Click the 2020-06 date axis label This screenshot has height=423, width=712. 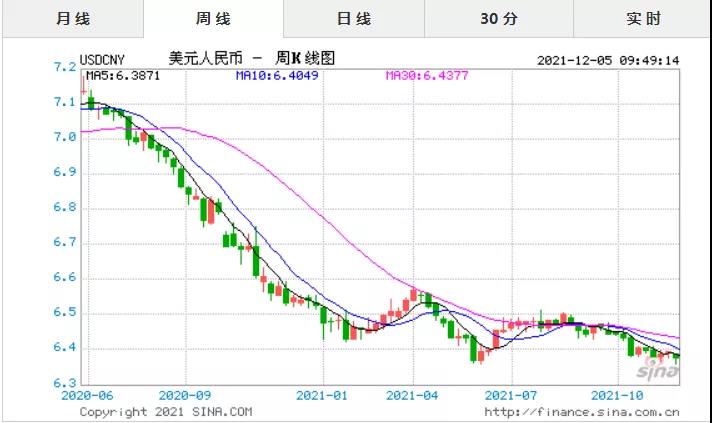pos(84,395)
